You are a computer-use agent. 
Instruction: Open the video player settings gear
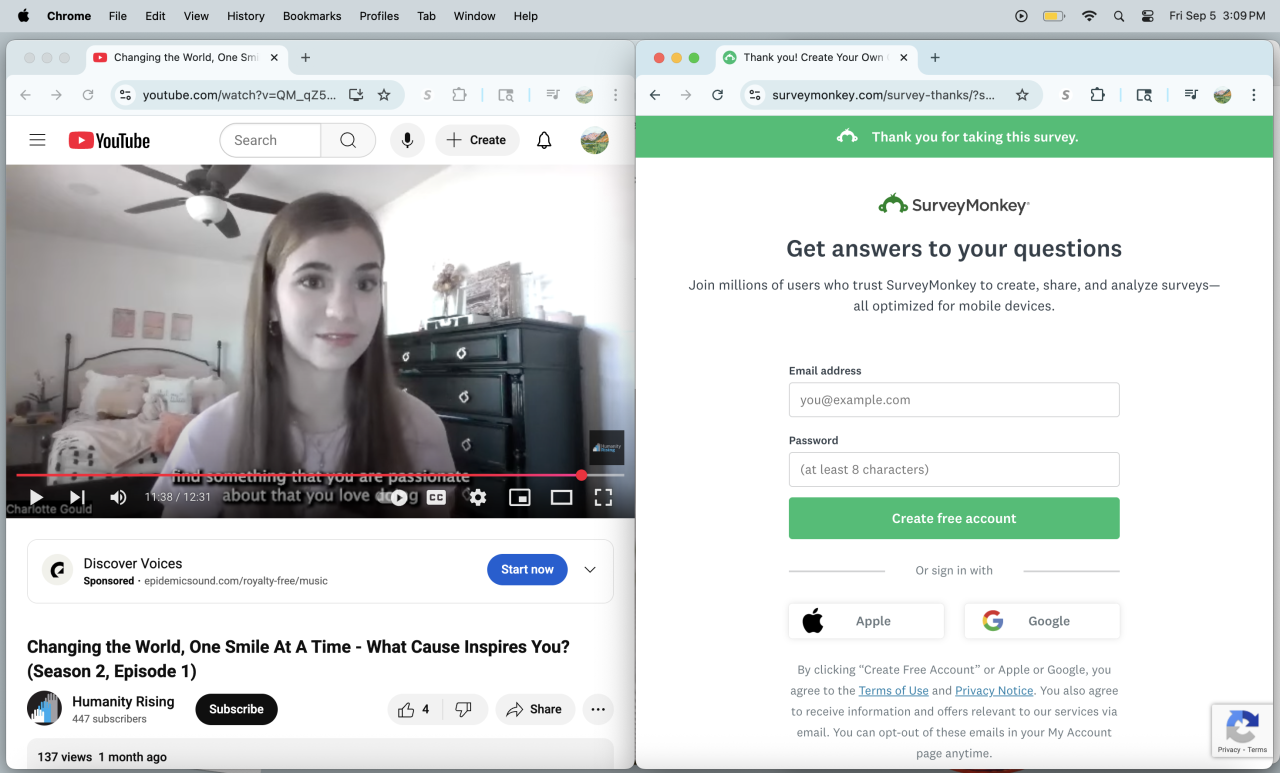tap(478, 497)
